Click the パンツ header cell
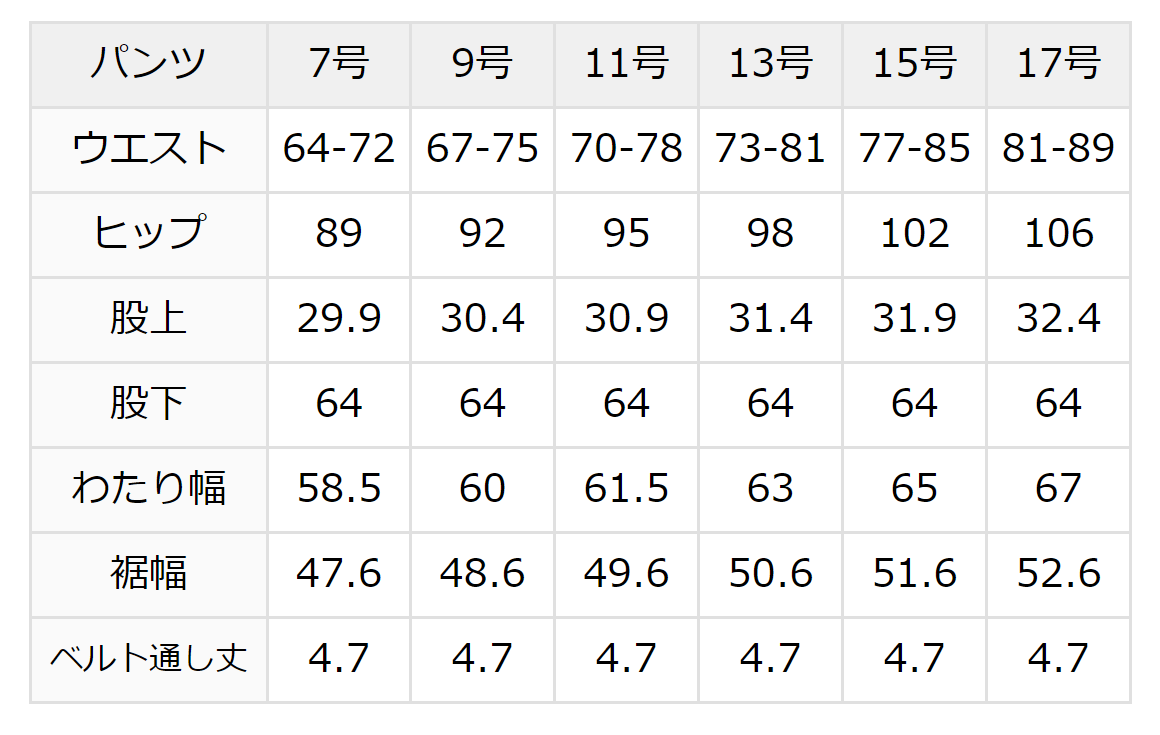The width and height of the screenshot is (1160, 735). tap(149, 64)
